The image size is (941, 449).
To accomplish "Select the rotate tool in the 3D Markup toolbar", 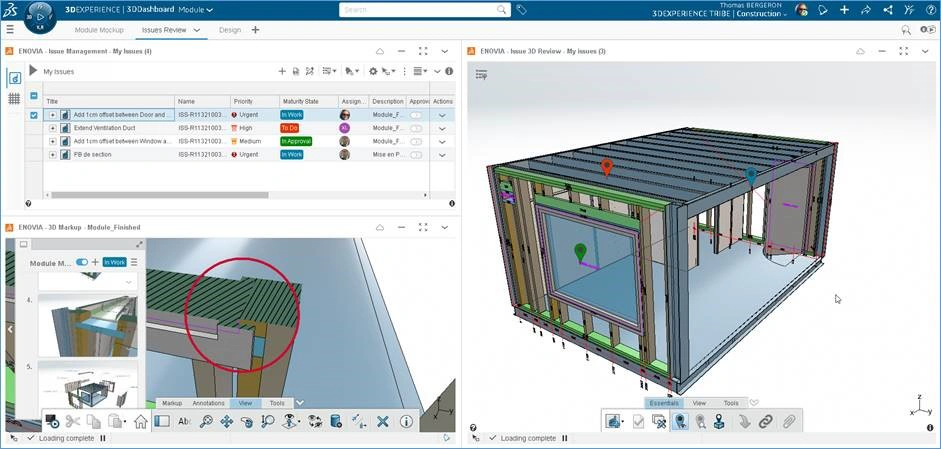I will pyautogui.click(x=247, y=421).
